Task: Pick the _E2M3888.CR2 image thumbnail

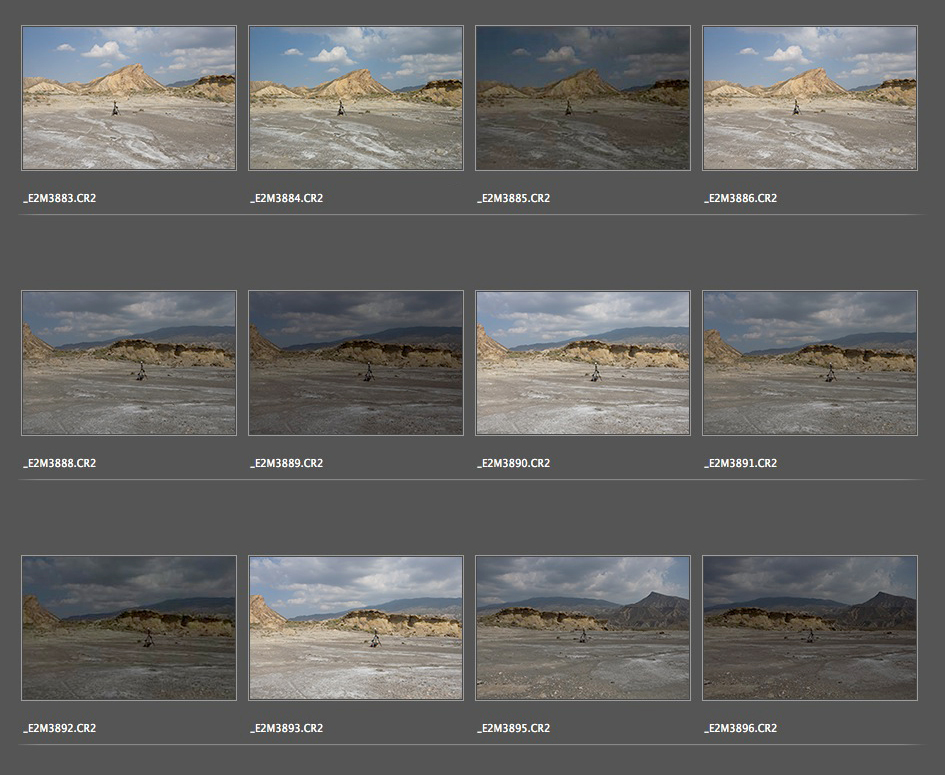Action: tap(129, 363)
